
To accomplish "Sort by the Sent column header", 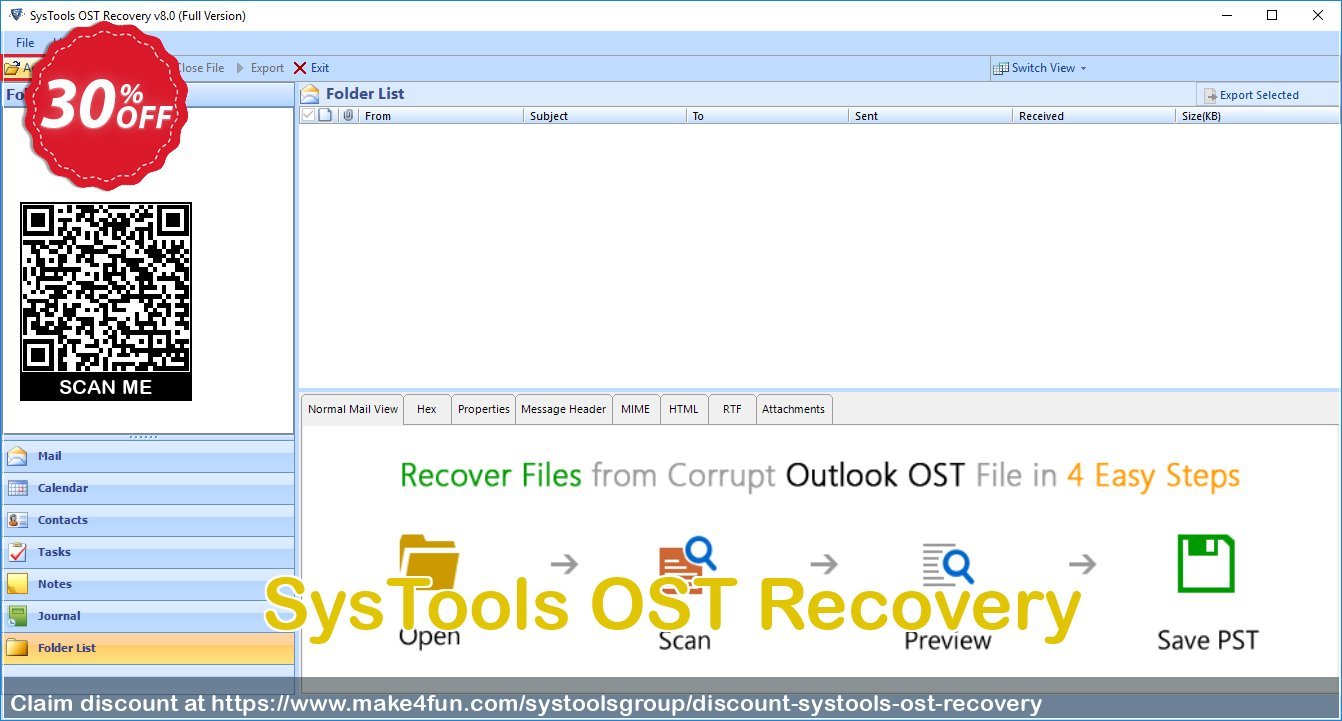I will pyautogui.click(x=930, y=116).
